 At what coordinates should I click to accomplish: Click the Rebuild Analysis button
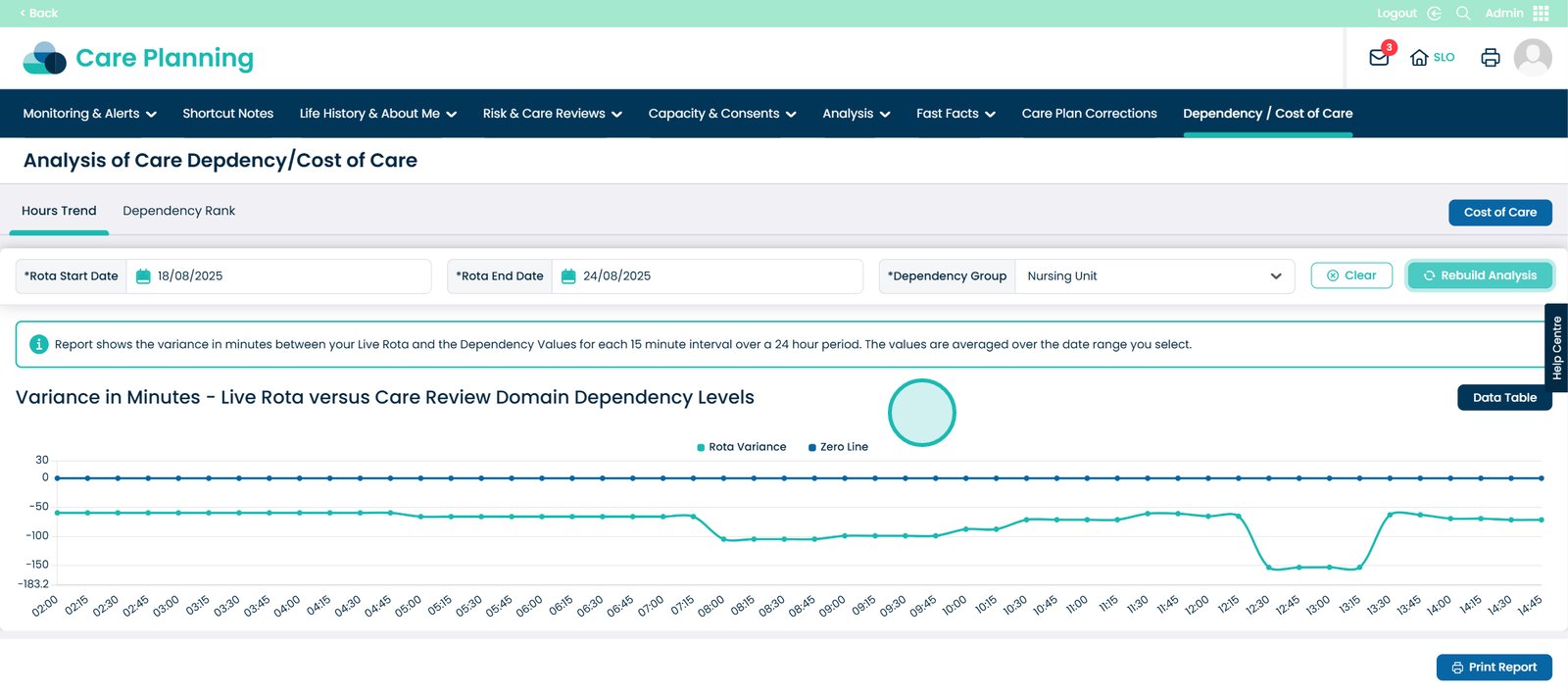[1479, 276]
